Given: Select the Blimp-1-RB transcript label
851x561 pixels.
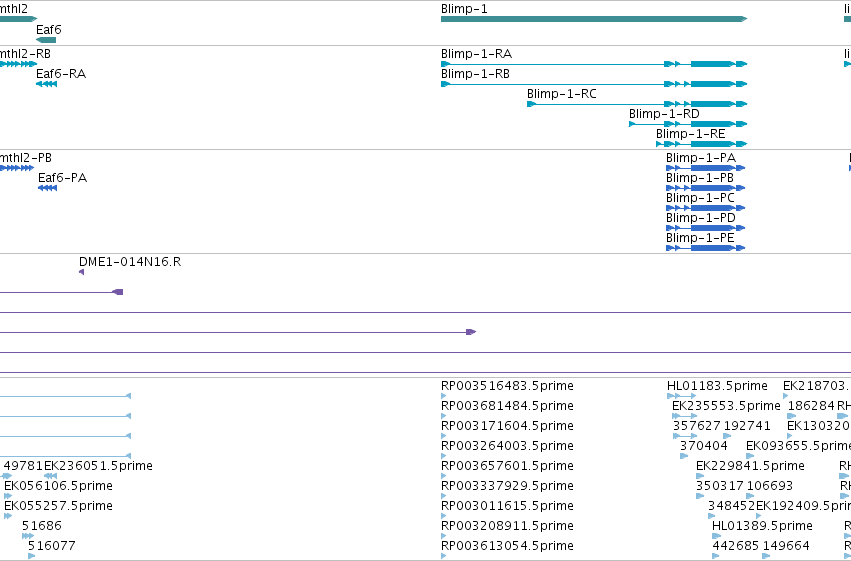Looking at the screenshot, I should click(475, 74).
